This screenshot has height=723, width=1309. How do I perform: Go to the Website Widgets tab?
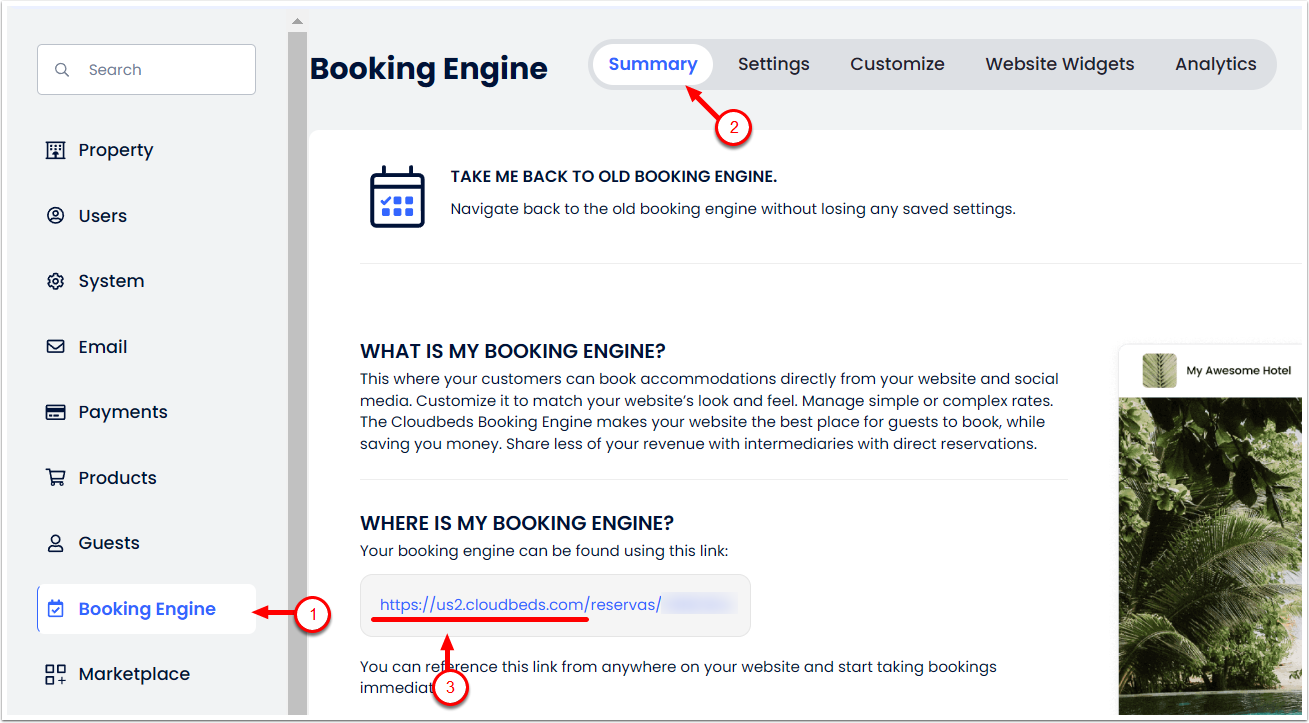[x=1059, y=64]
